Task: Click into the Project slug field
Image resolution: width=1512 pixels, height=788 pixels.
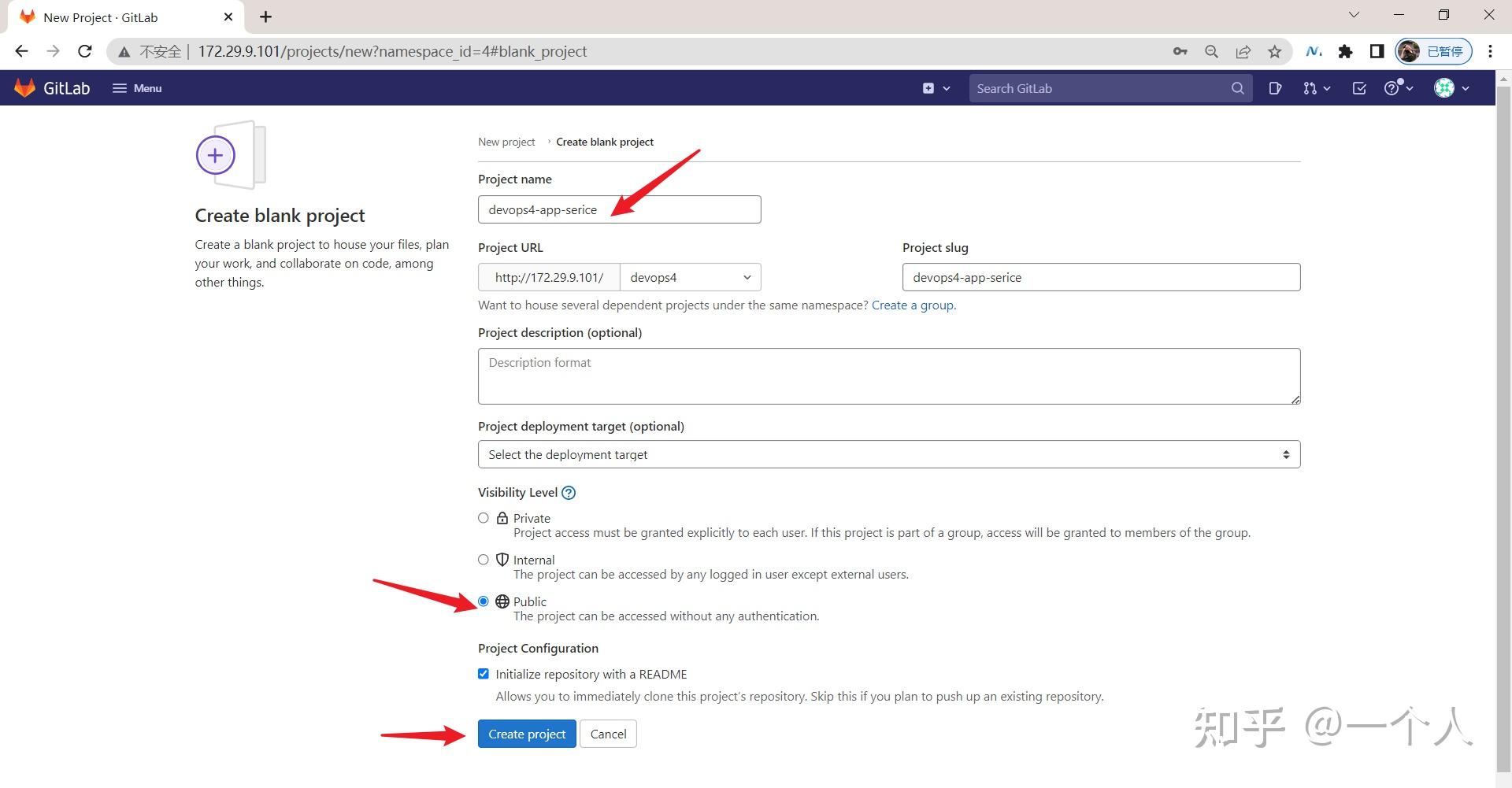Action: [x=1101, y=277]
